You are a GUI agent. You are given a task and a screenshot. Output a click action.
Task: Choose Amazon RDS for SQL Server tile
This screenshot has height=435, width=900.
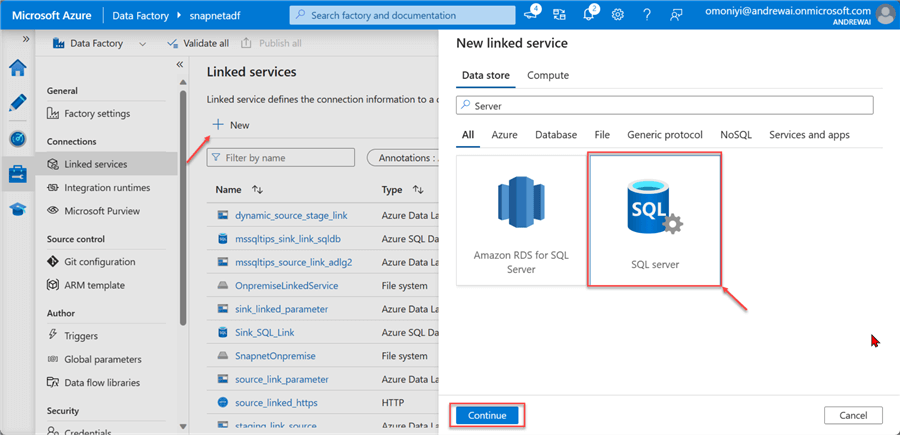coord(521,220)
